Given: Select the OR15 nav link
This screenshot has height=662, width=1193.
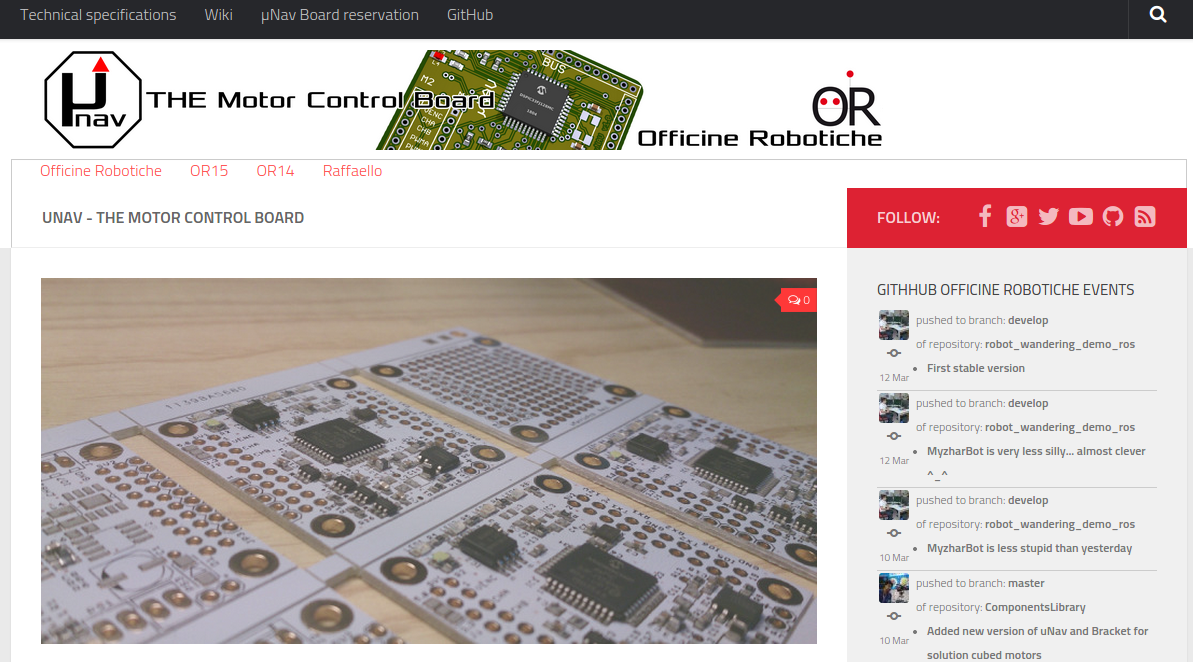Looking at the screenshot, I should coord(209,170).
